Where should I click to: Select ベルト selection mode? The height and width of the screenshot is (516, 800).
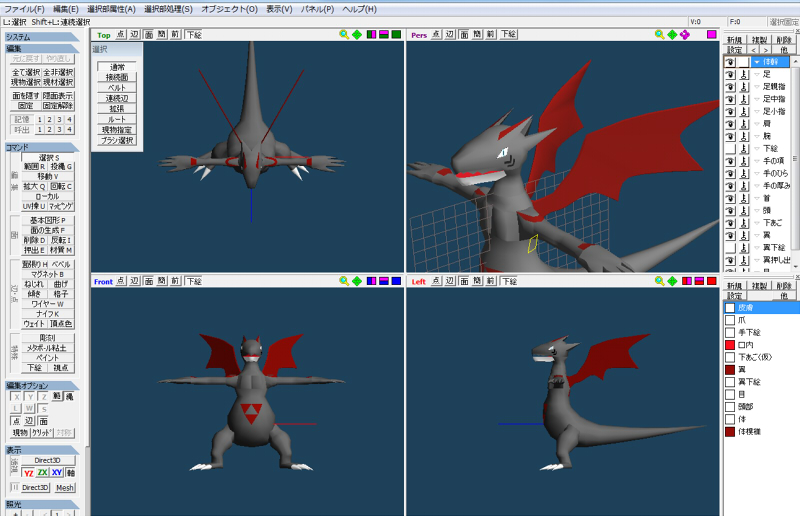click(117, 87)
